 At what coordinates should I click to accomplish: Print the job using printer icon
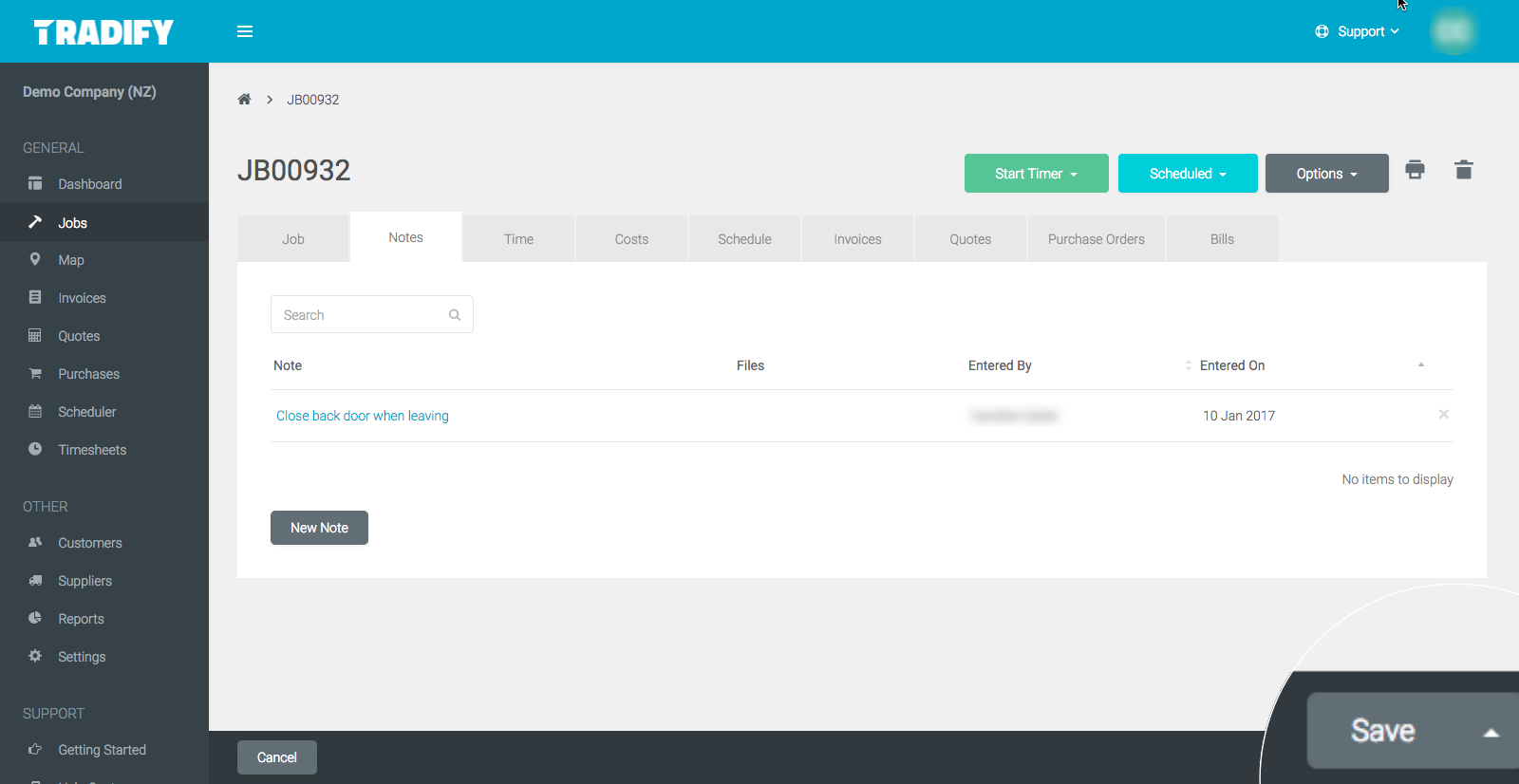click(1415, 171)
